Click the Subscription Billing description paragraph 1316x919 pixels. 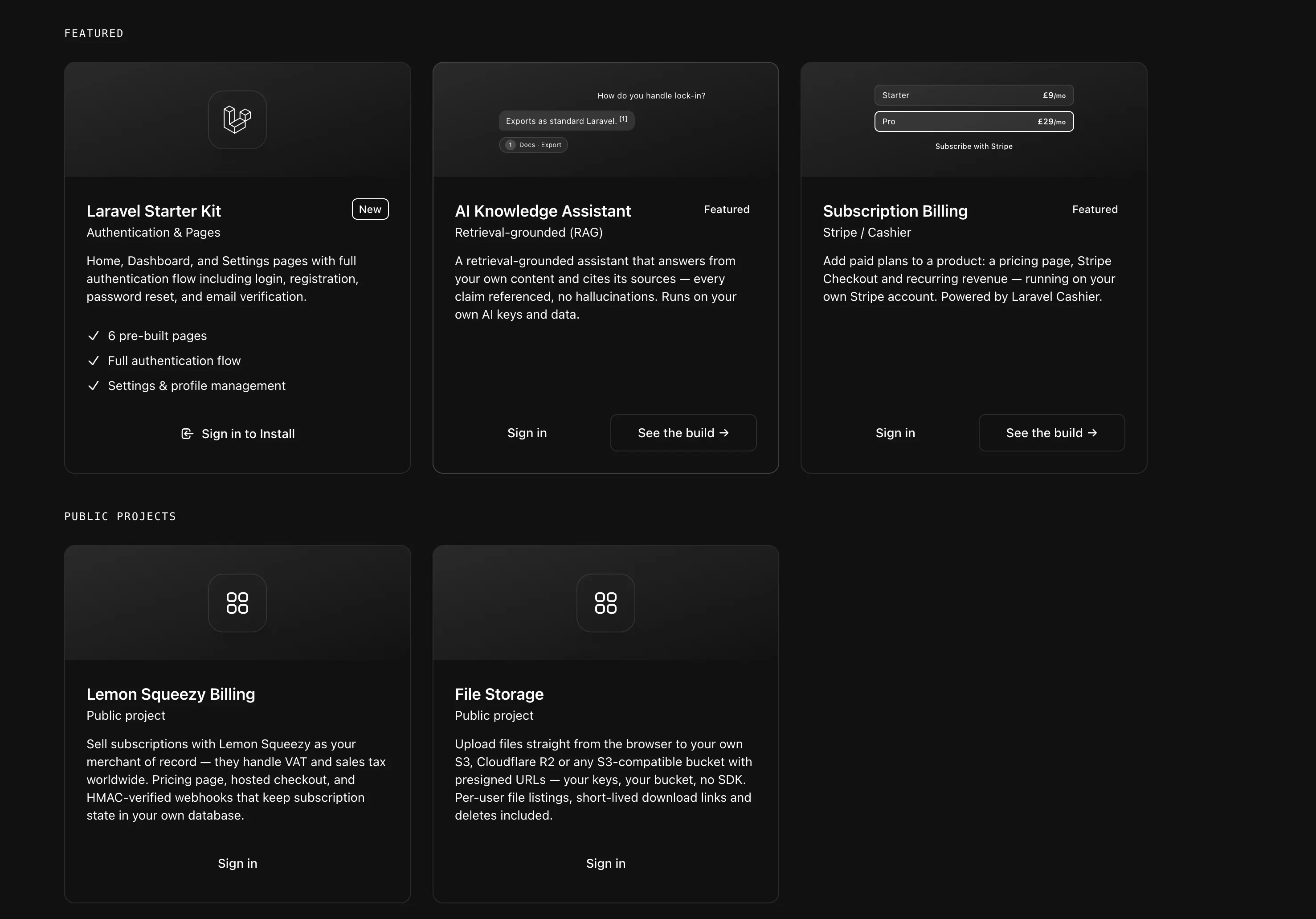[x=969, y=279]
